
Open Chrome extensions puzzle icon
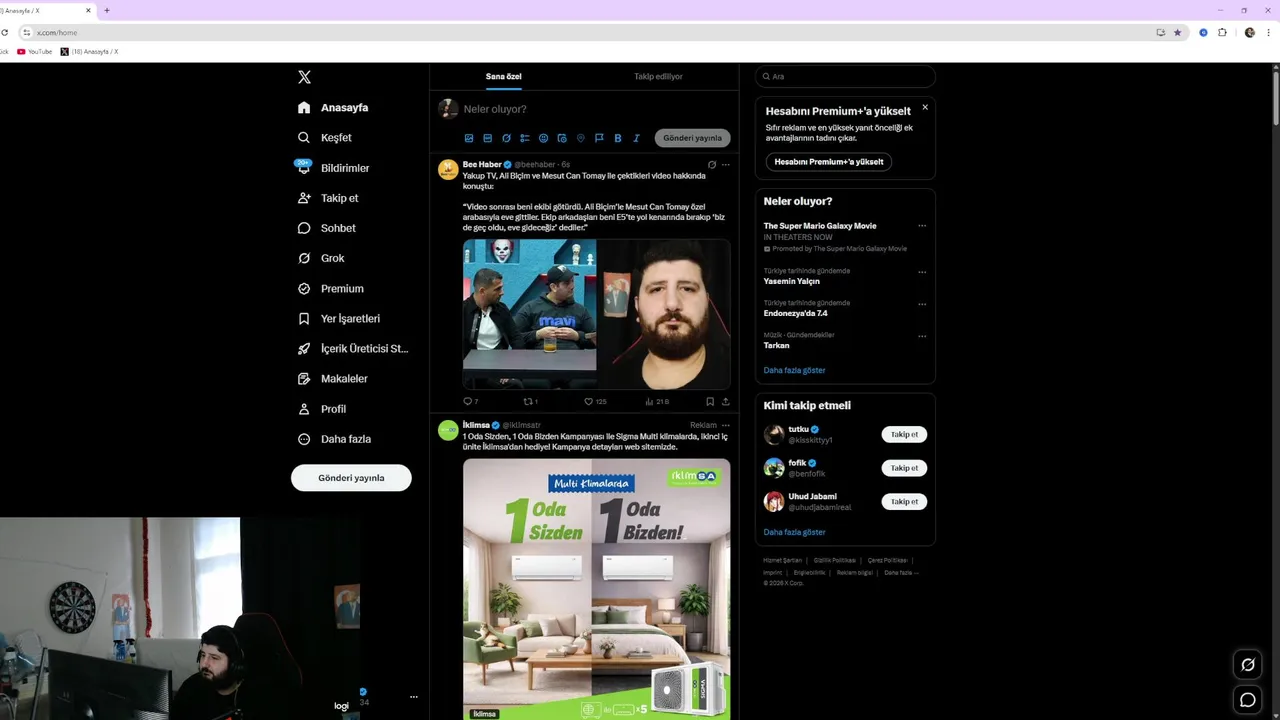[1222, 32]
